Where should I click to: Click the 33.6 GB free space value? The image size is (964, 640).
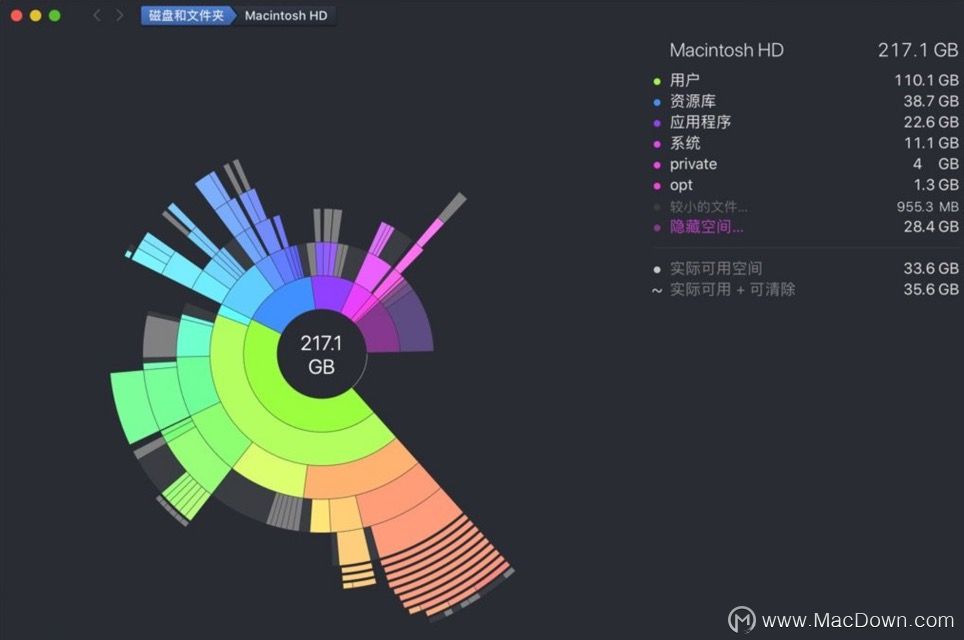pos(931,268)
